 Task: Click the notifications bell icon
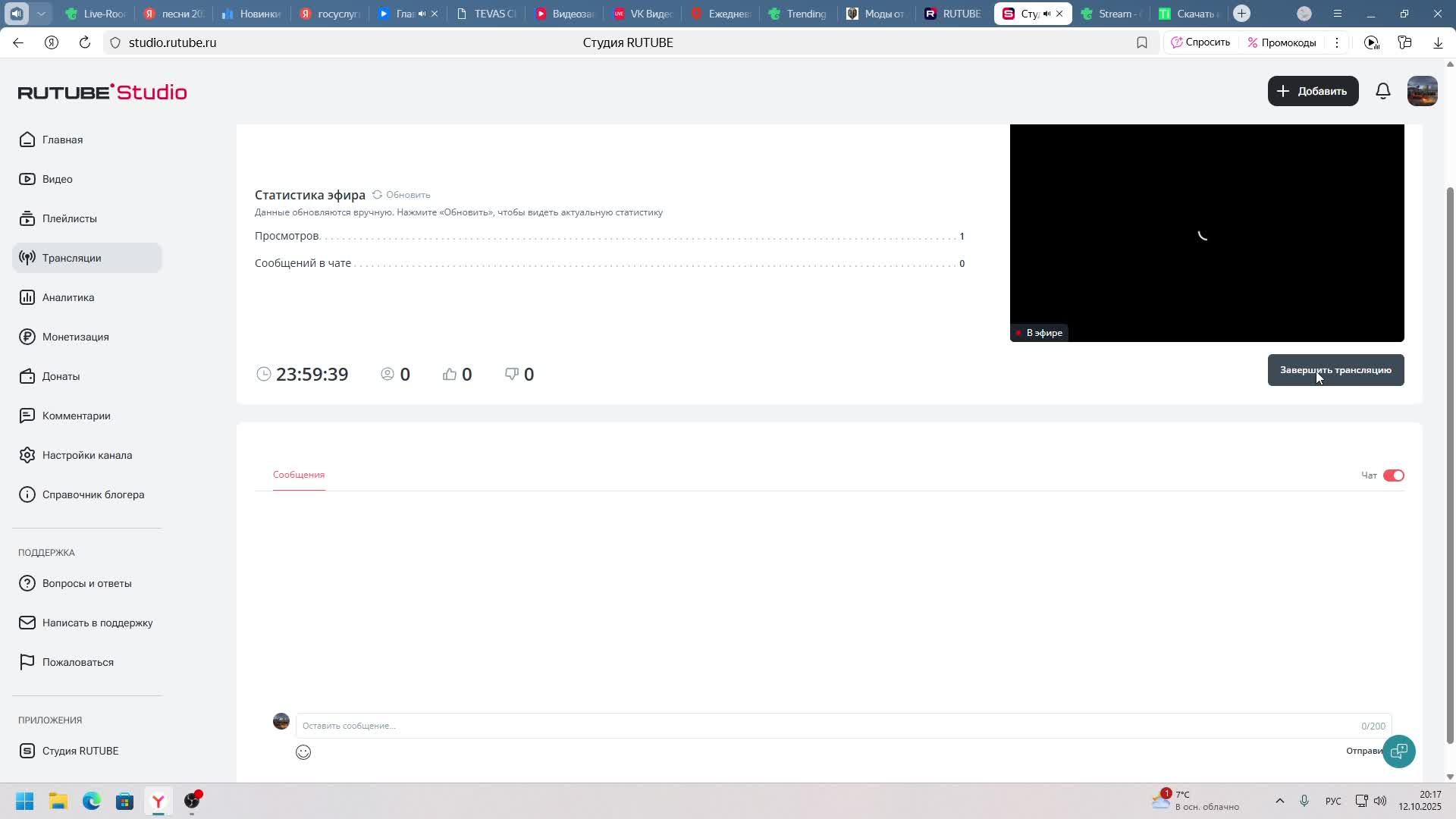click(1383, 91)
